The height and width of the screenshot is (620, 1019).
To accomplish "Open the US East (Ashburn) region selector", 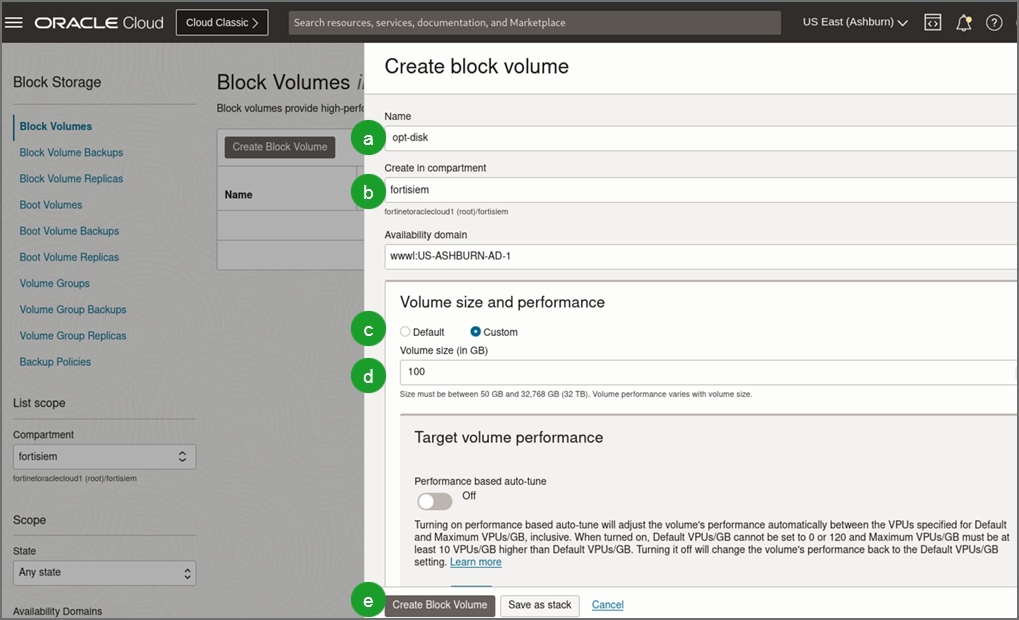I will tap(852, 20).
